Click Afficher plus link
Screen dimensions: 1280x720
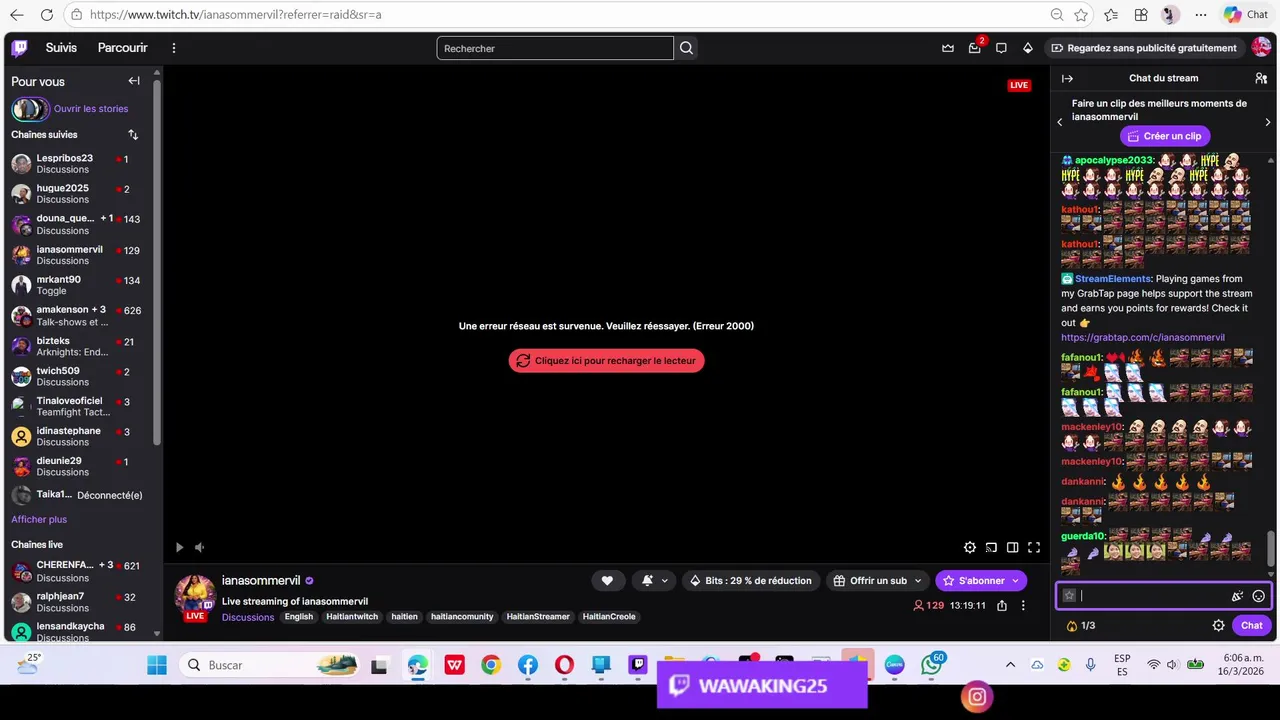pyautogui.click(x=39, y=520)
